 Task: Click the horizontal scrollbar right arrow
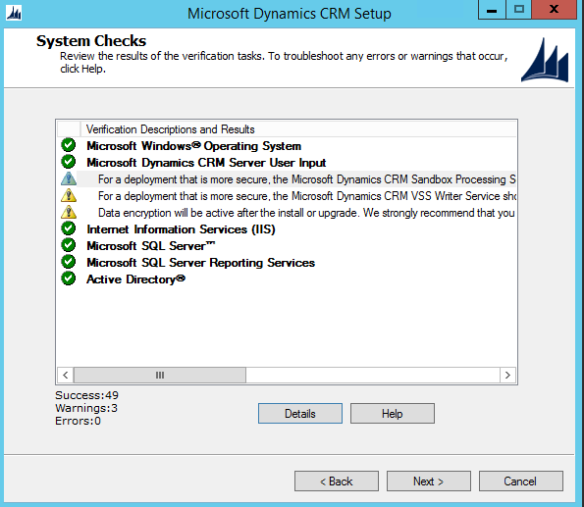508,375
